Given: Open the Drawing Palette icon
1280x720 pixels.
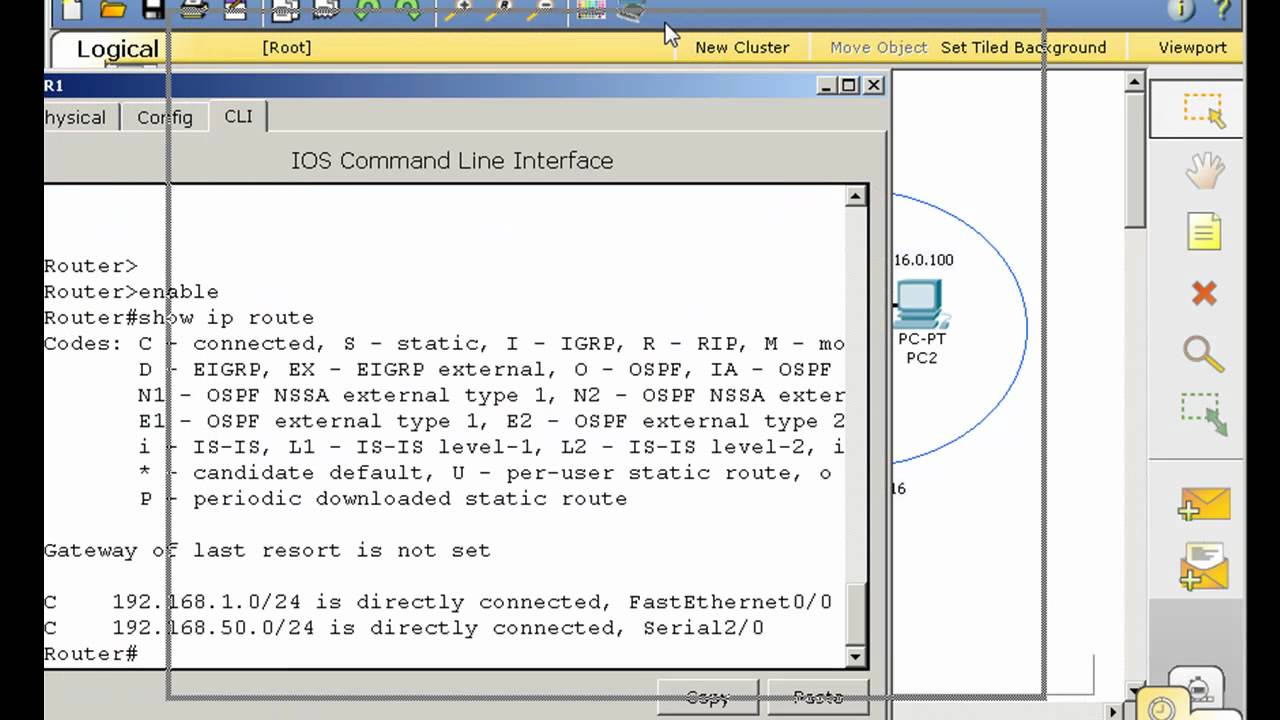Looking at the screenshot, I should [591, 10].
